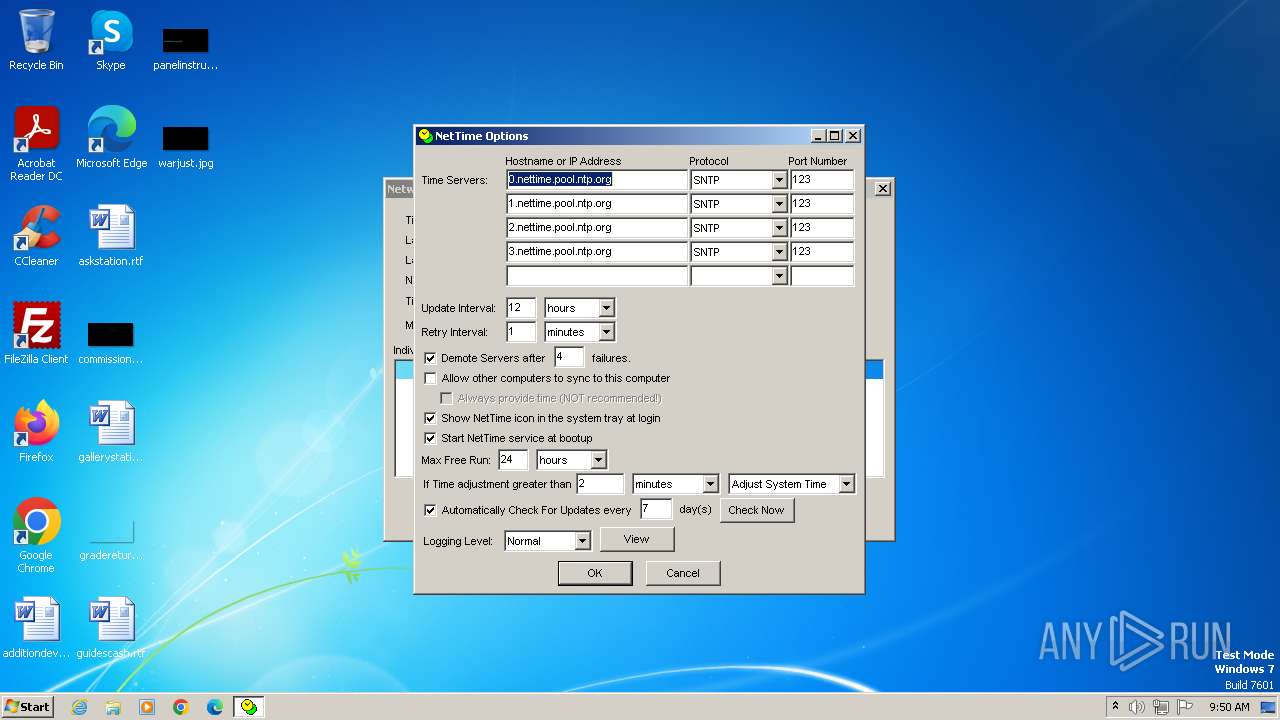Open protocol dropdown in empty server row
Viewport: 1280px width, 720px height.
point(779,276)
